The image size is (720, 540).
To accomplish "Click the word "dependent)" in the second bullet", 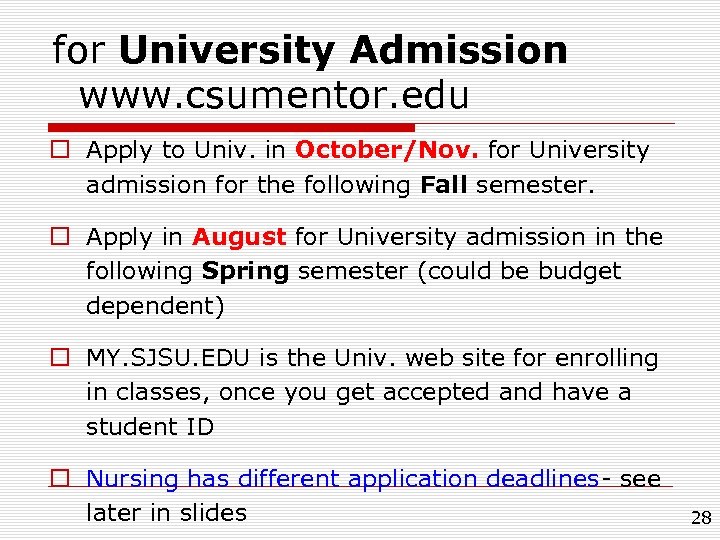I will click(155, 306).
